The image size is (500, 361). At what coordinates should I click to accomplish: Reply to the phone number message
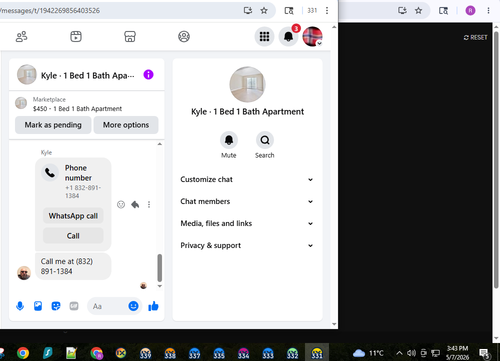135,204
